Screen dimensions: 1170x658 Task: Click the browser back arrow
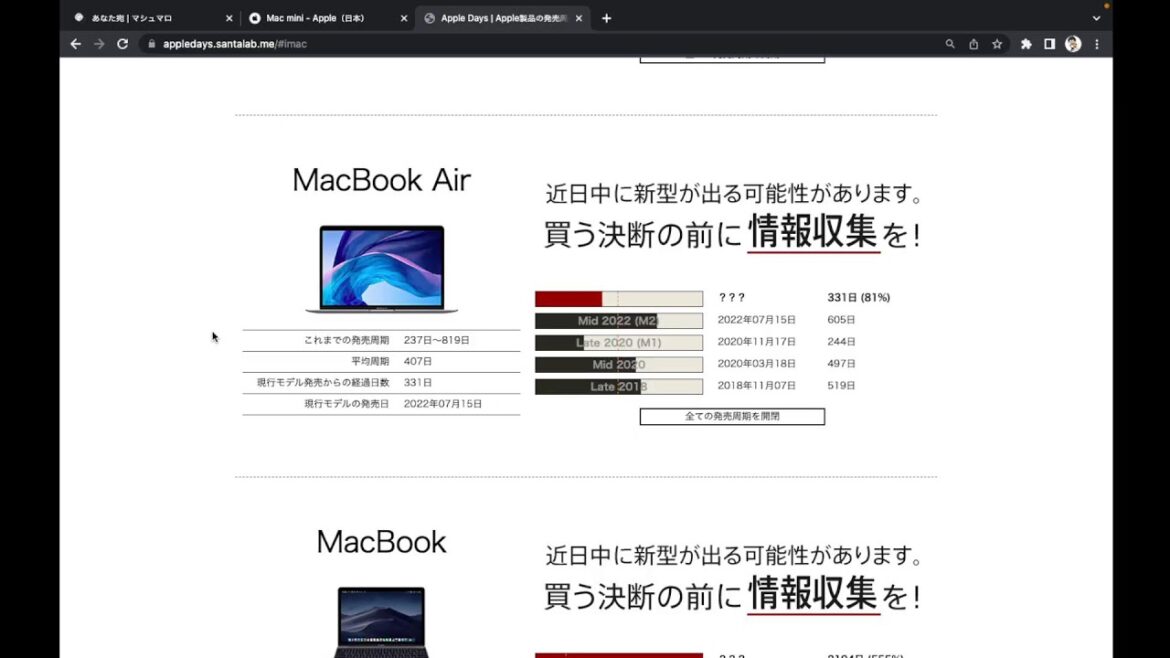pos(75,44)
